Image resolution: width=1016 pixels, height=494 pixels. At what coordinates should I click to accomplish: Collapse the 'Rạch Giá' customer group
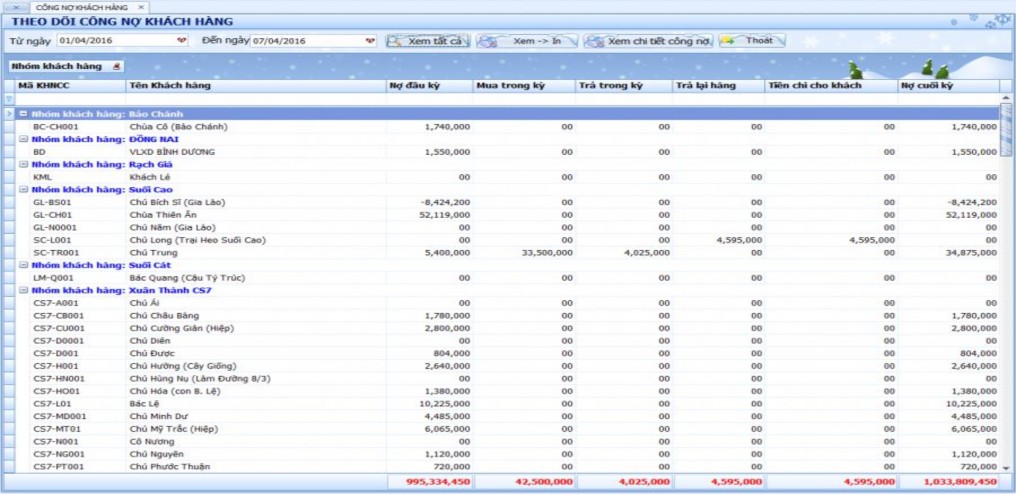tap(23, 164)
